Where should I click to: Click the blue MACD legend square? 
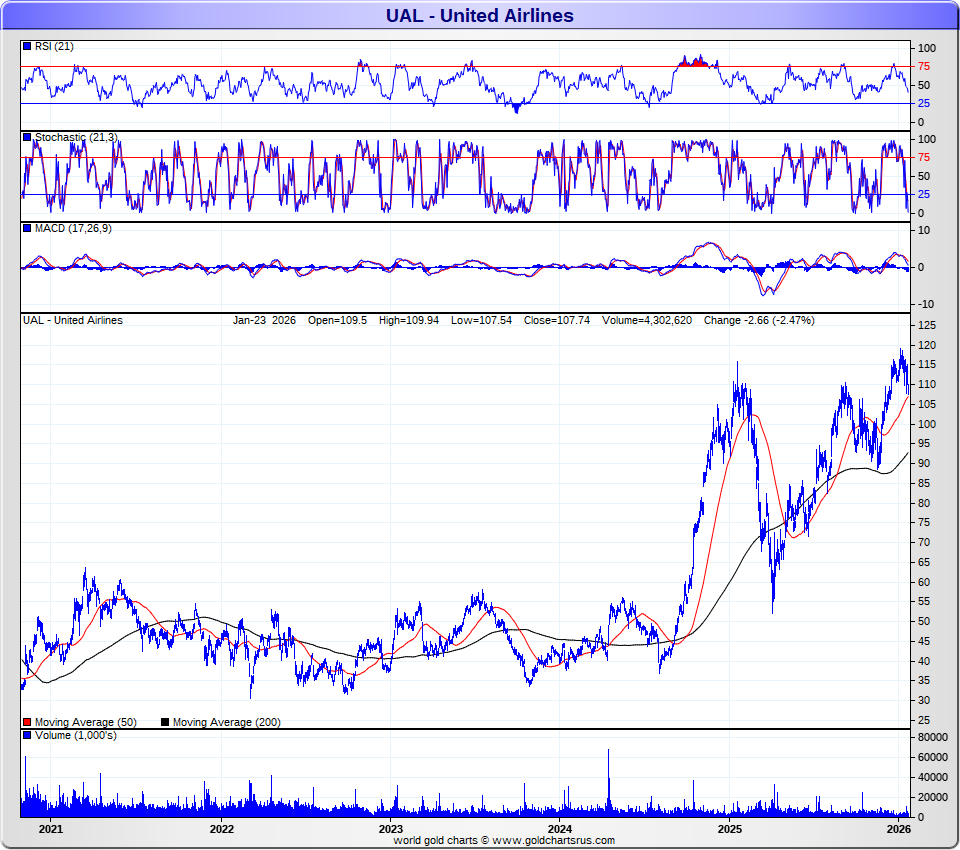(x=27, y=228)
